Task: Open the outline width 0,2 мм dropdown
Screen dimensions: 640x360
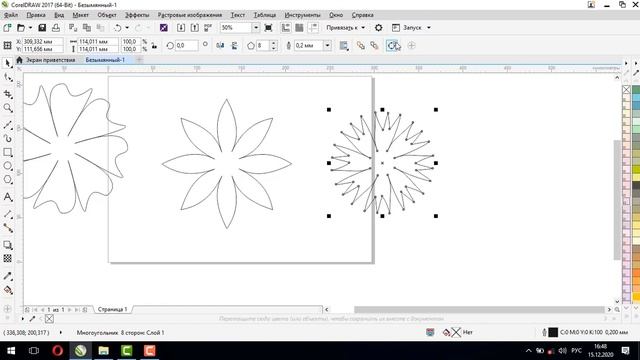Action: [327, 46]
